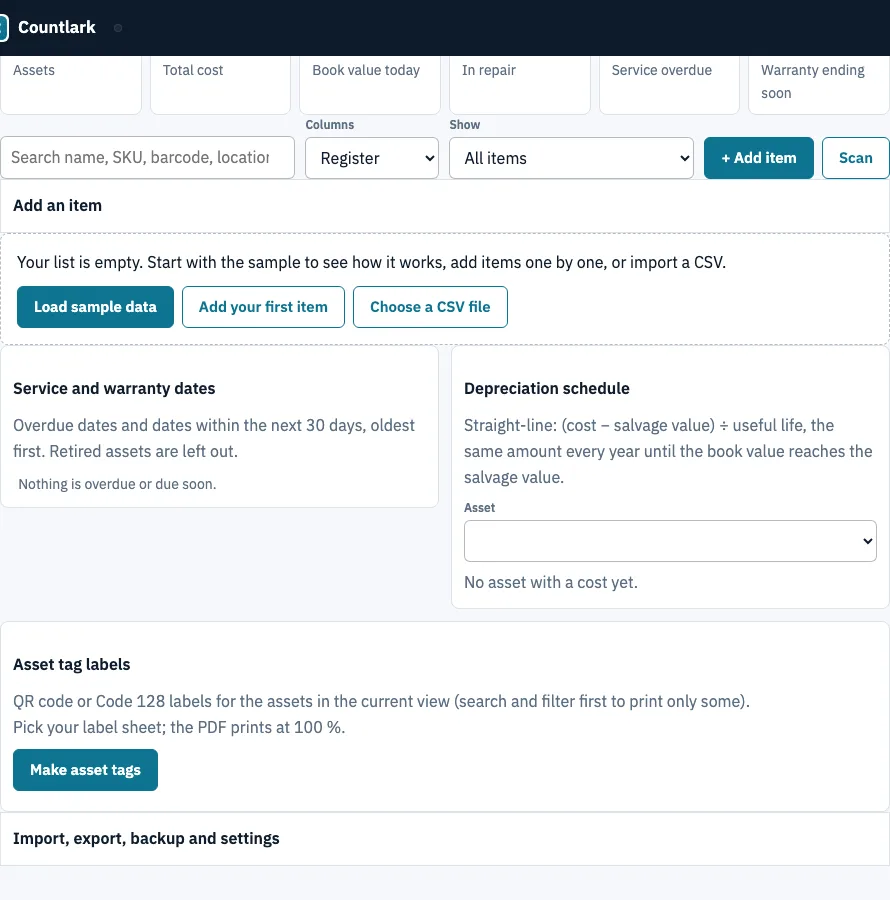890x900 pixels.
Task: Select the Book value today card
Action: [370, 84]
